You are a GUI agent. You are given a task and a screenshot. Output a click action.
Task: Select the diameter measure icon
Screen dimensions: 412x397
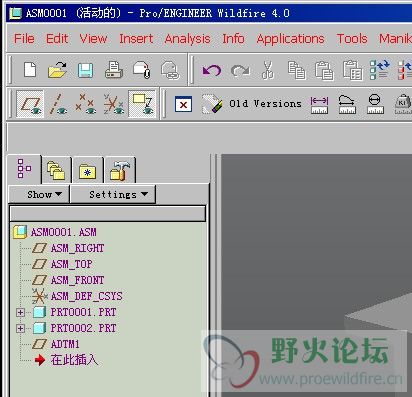[375, 104]
